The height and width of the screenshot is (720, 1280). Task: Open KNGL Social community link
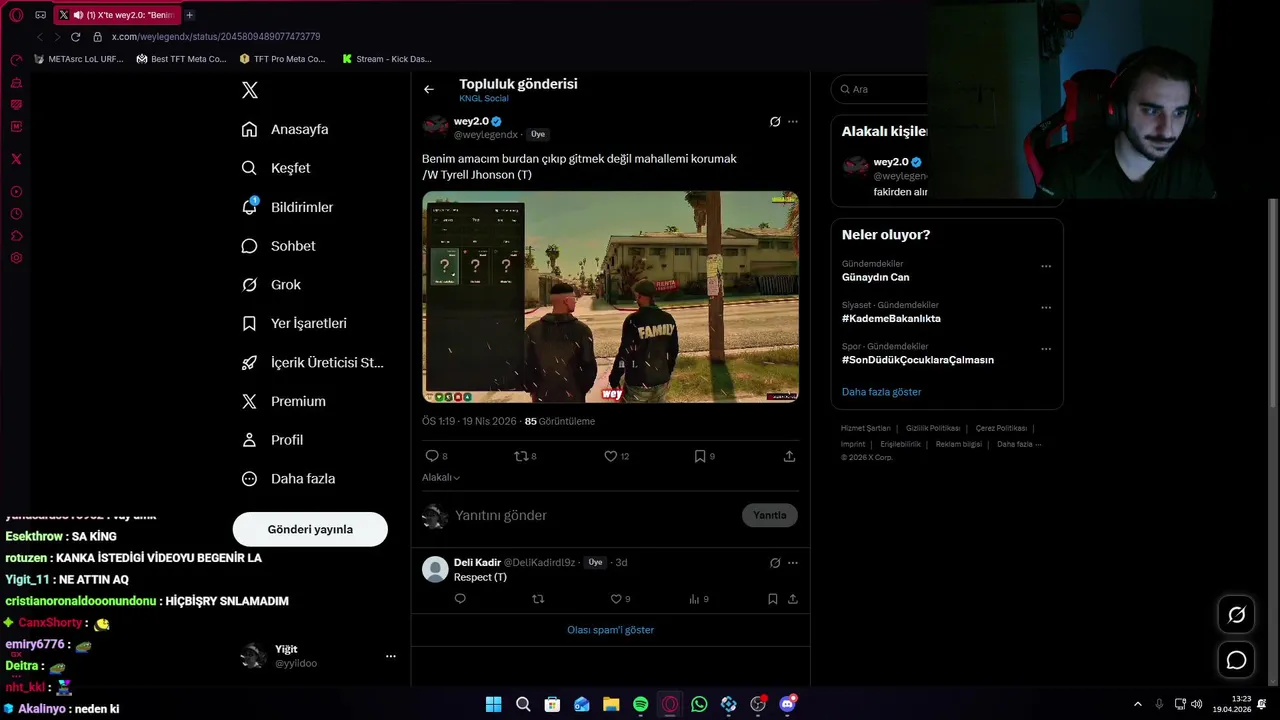pyautogui.click(x=484, y=98)
